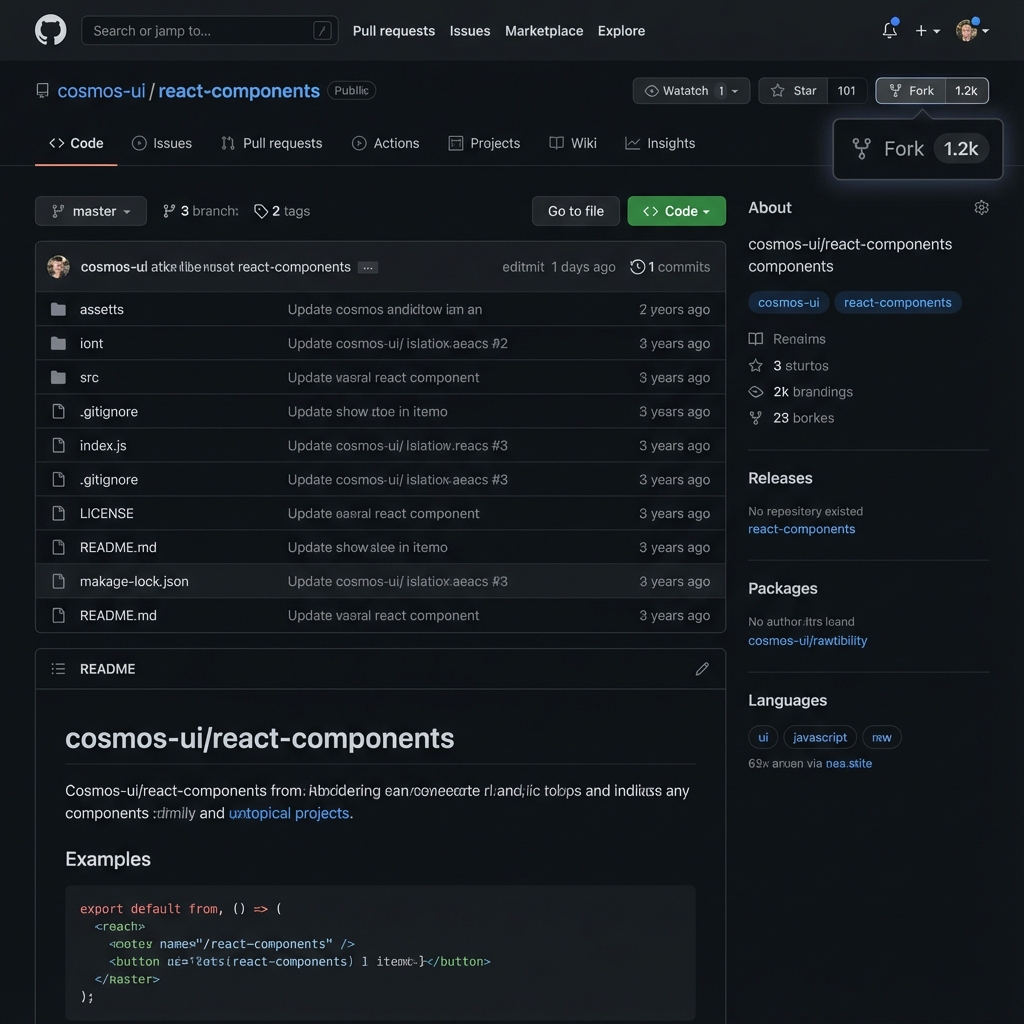Screen dimensions: 1024x1024
Task: Click the repository book icon beside cosmos-ui
Action: point(42,90)
